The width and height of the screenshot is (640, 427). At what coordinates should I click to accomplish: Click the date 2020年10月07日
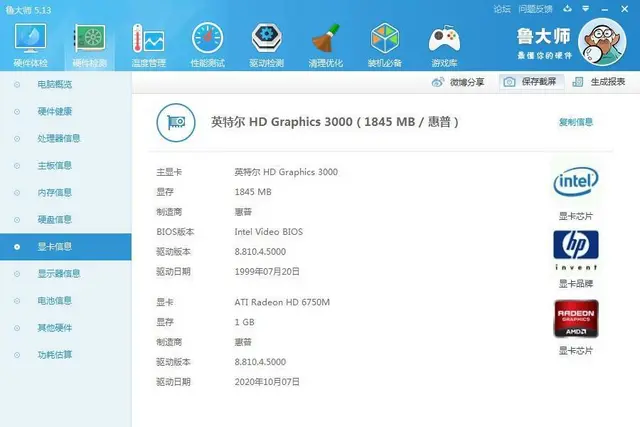267,382
